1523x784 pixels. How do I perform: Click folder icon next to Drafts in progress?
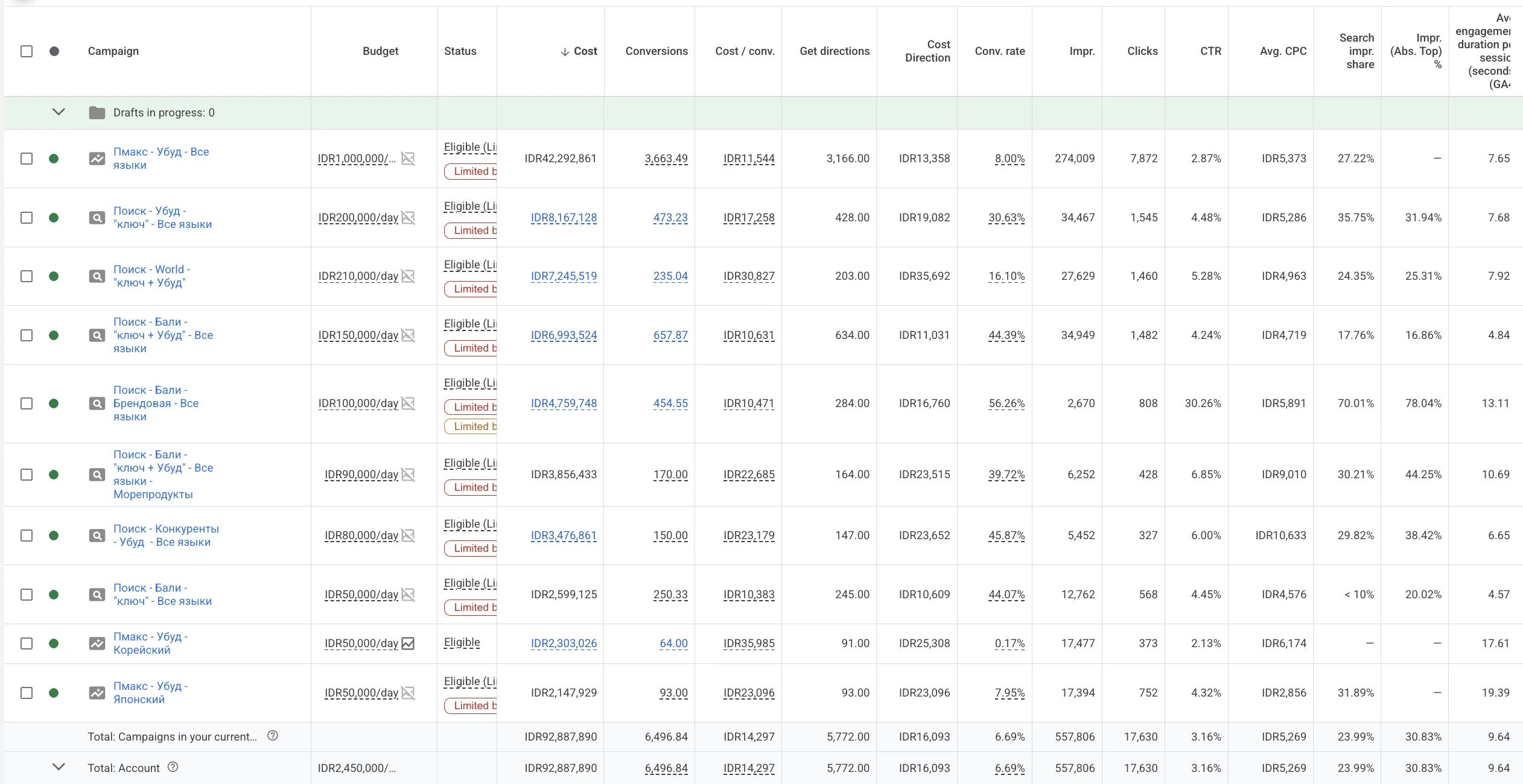[x=97, y=113]
